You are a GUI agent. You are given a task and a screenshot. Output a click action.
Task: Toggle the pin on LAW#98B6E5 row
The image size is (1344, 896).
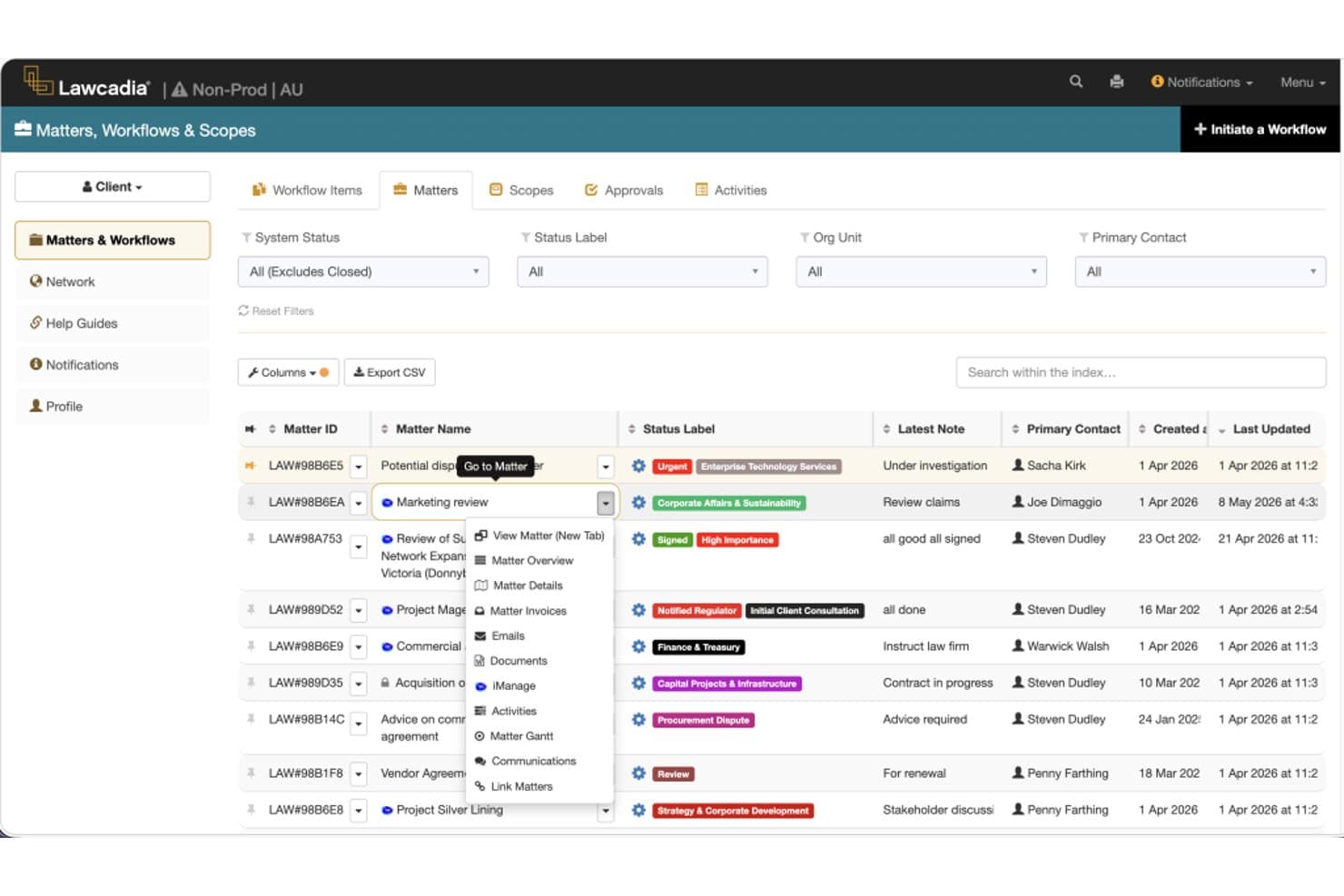coord(250,466)
